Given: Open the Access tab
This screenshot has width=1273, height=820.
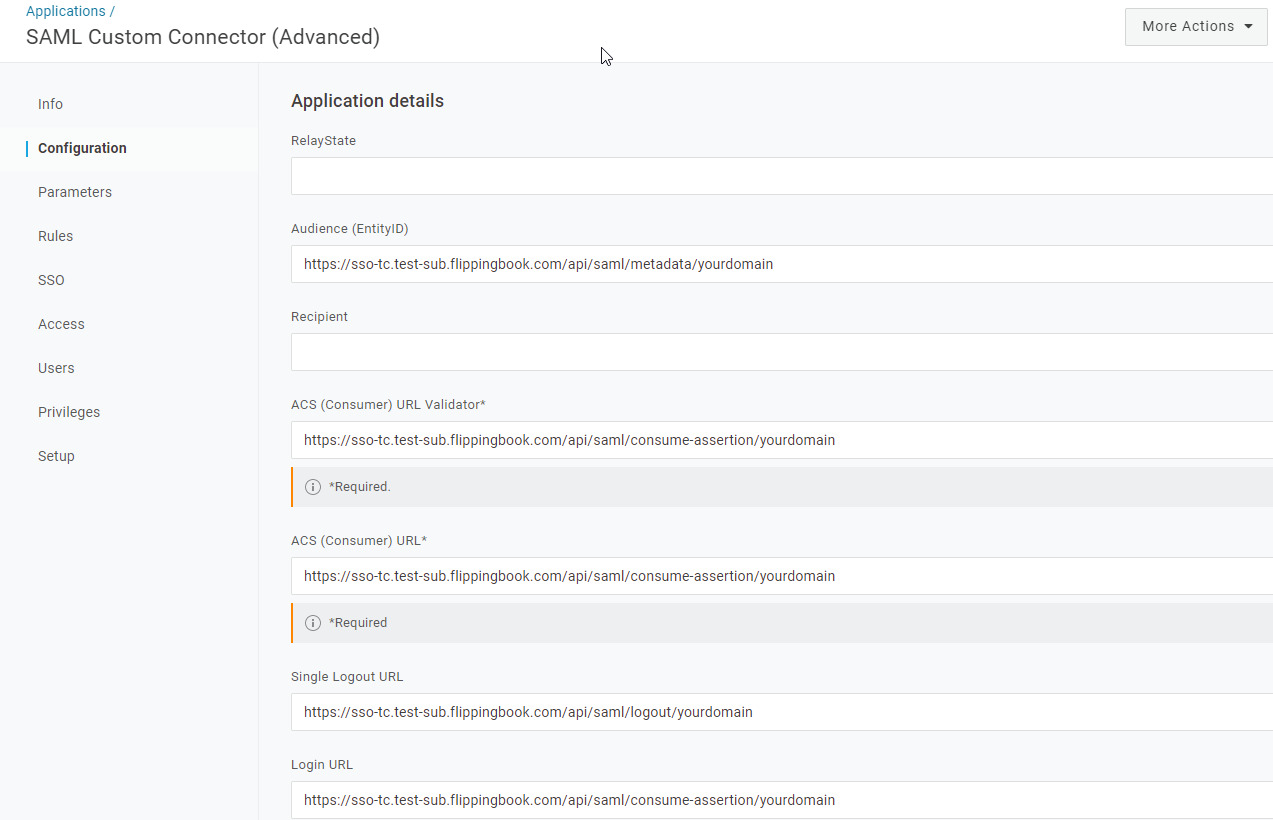Looking at the screenshot, I should [x=61, y=324].
